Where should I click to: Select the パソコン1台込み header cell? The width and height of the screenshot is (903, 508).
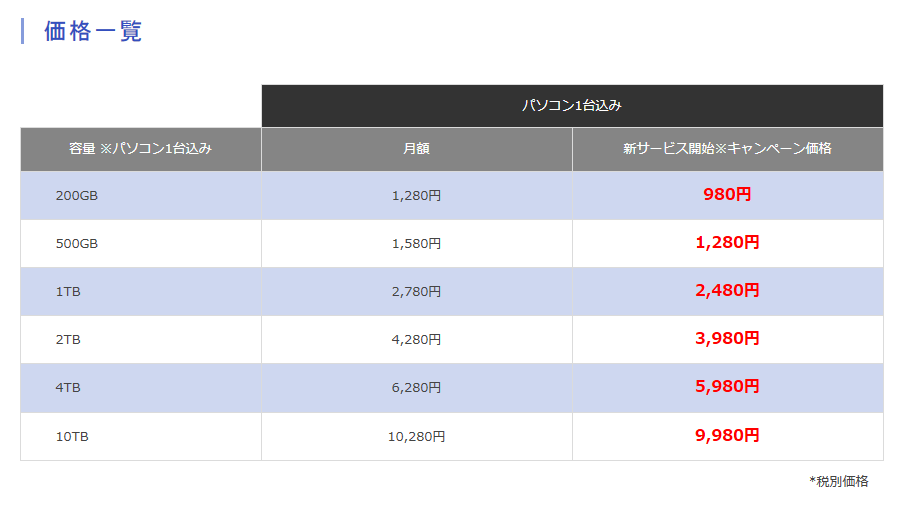(x=572, y=106)
